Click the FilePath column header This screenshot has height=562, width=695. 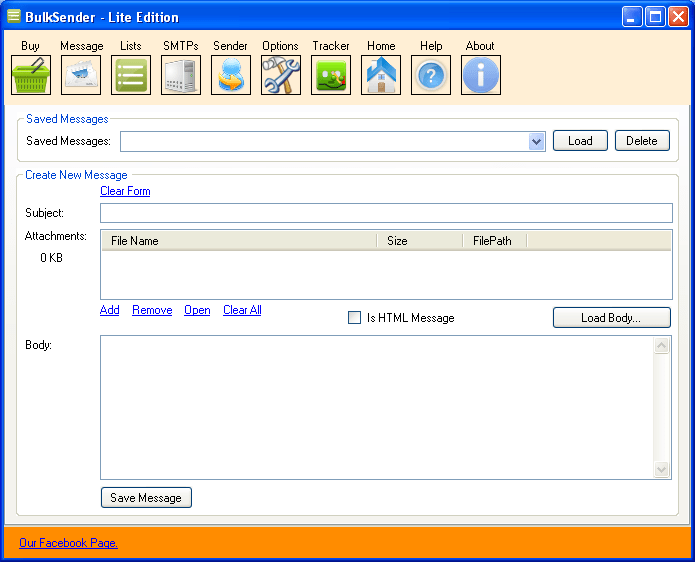495,241
